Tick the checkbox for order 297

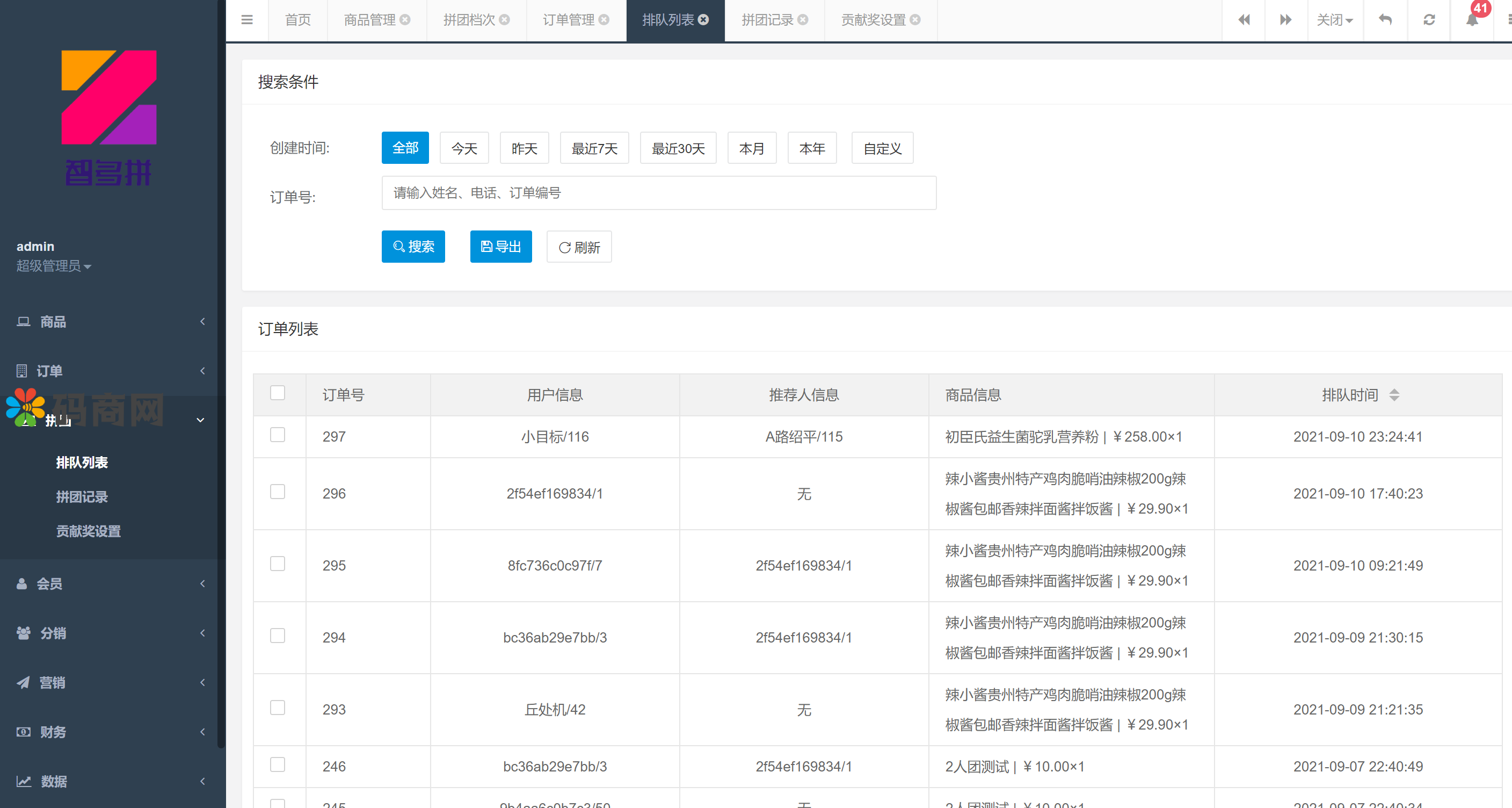tap(278, 435)
